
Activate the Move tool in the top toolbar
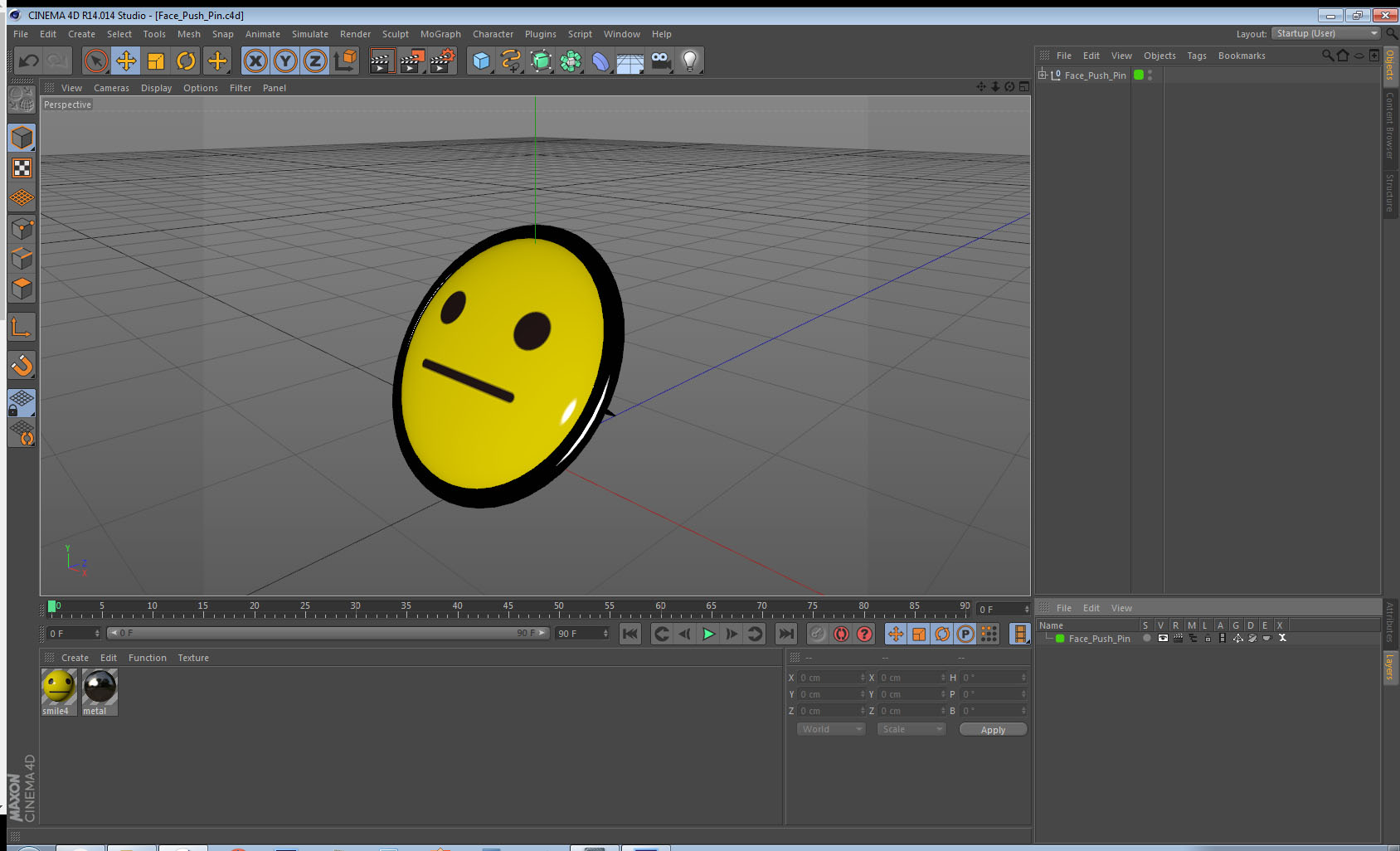(x=126, y=61)
